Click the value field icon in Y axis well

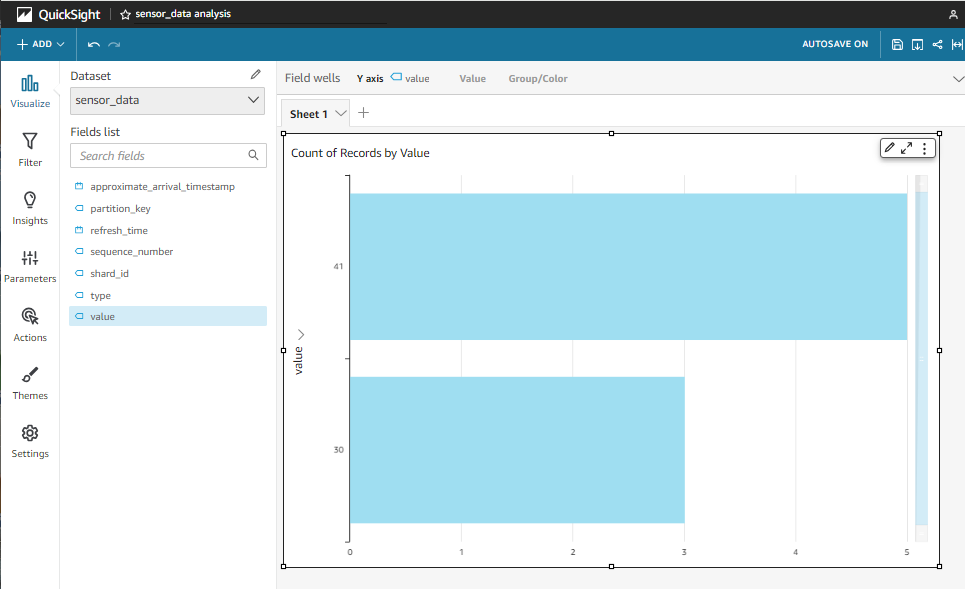tap(397, 78)
